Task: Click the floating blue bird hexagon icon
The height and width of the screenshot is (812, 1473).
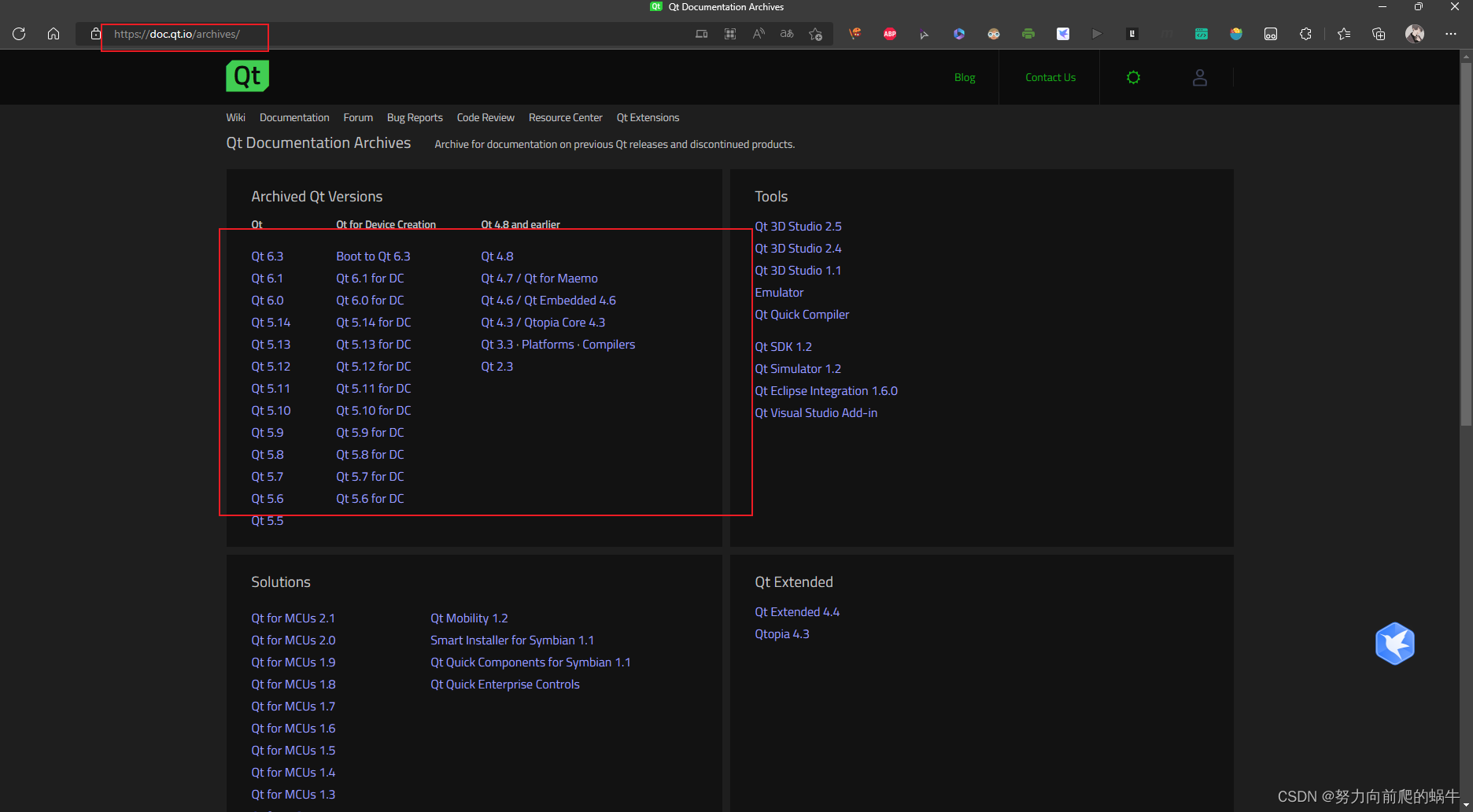Action: point(1395,644)
